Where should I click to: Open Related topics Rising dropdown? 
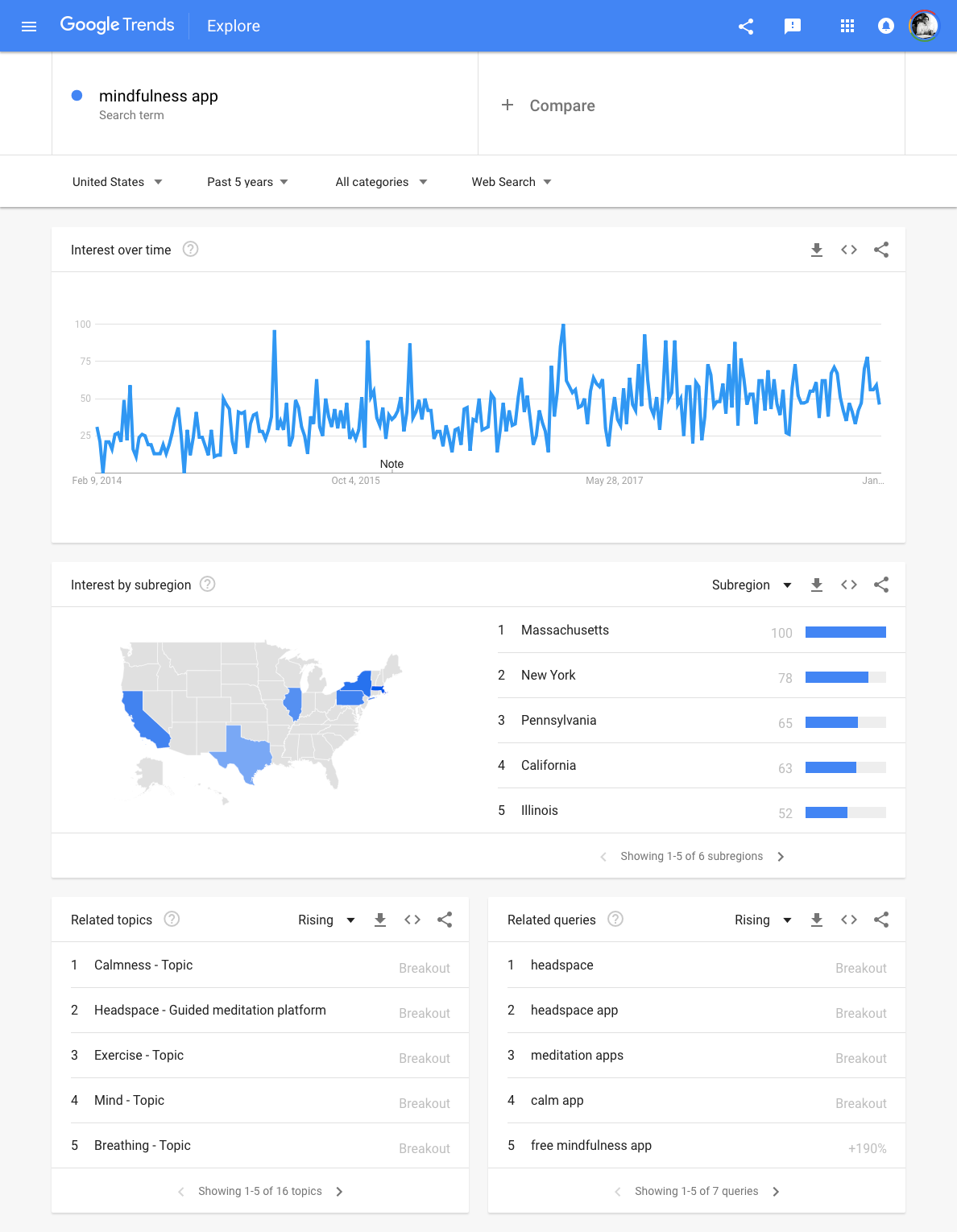pyautogui.click(x=326, y=920)
